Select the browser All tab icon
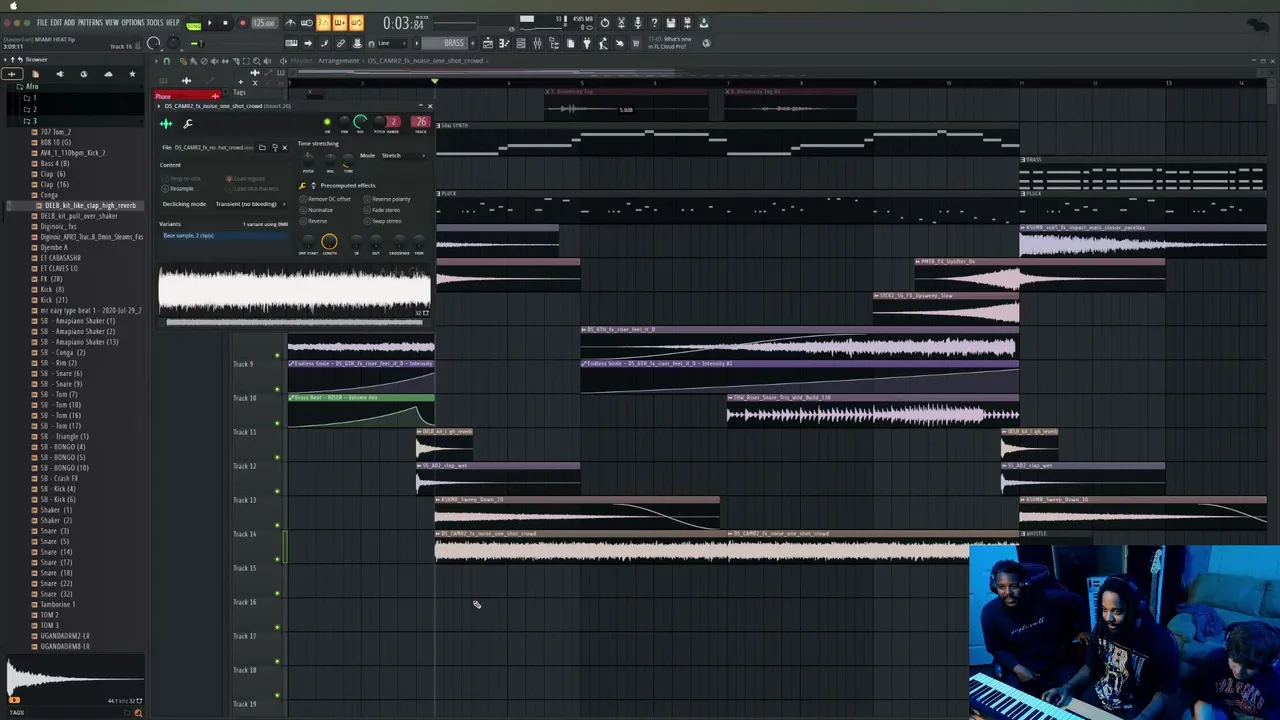Screen dimensions: 1280x720 [x=12, y=74]
